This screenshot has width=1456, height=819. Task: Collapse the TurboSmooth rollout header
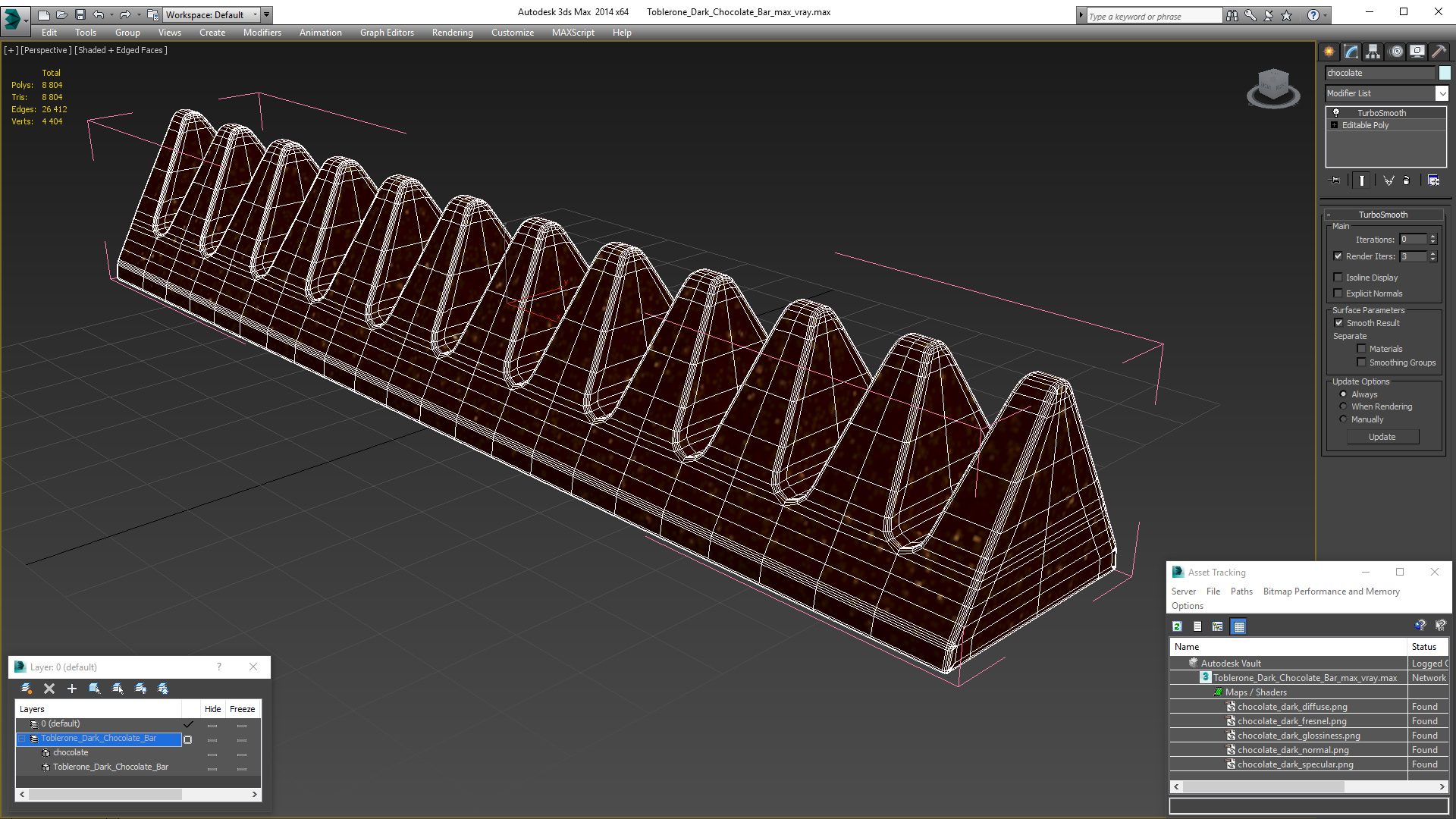pyautogui.click(x=1384, y=215)
